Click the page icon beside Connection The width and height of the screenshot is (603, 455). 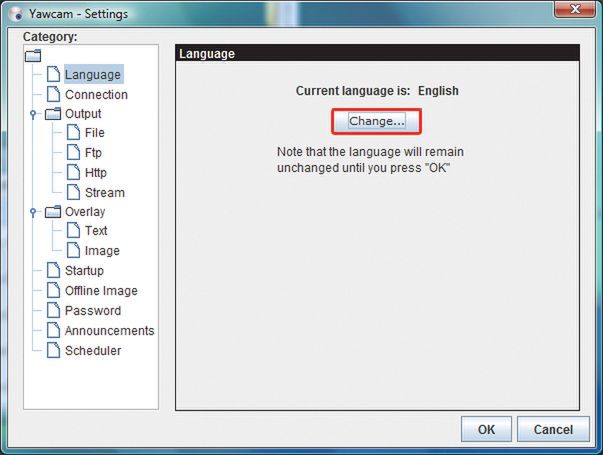tap(53, 94)
